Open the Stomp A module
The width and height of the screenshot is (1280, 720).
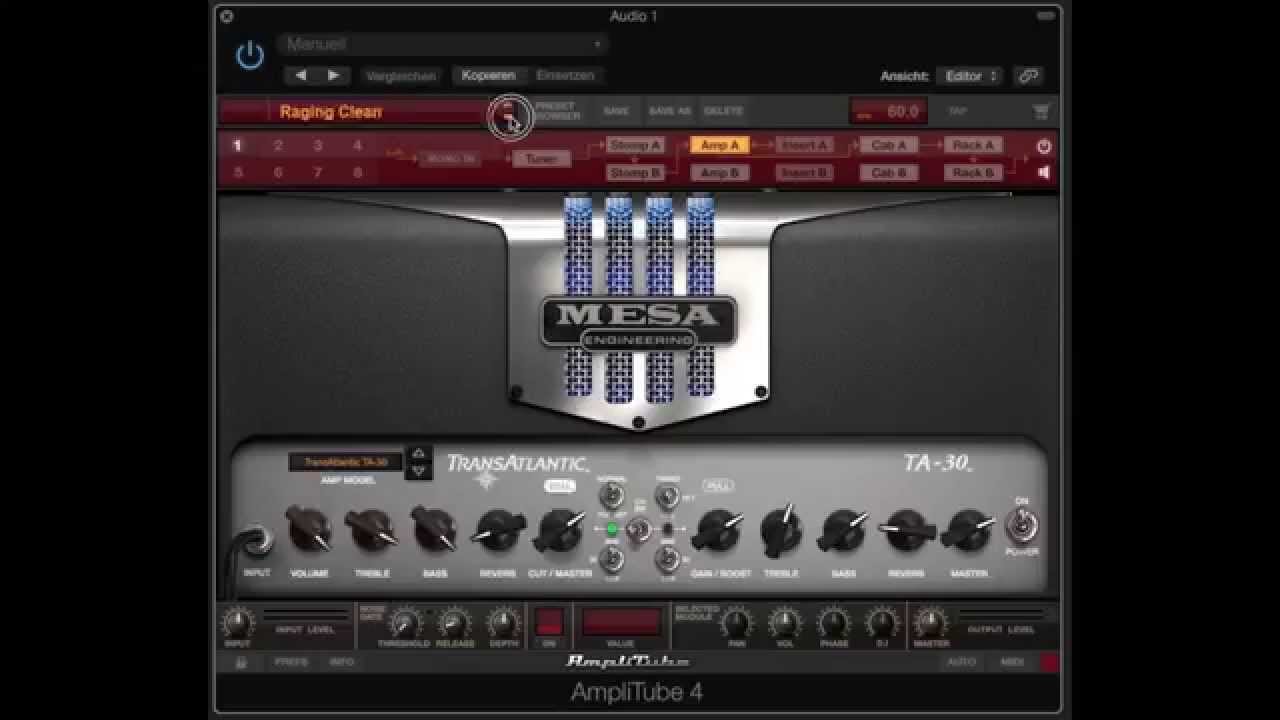635,145
